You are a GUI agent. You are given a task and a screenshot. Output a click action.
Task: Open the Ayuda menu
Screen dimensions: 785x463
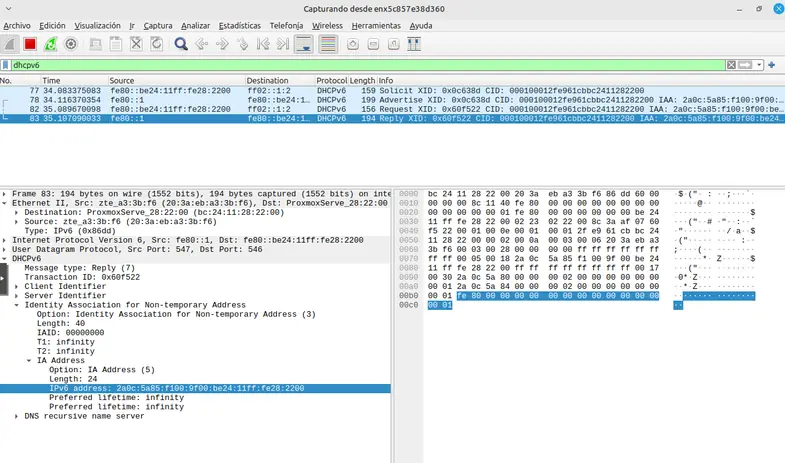421,26
